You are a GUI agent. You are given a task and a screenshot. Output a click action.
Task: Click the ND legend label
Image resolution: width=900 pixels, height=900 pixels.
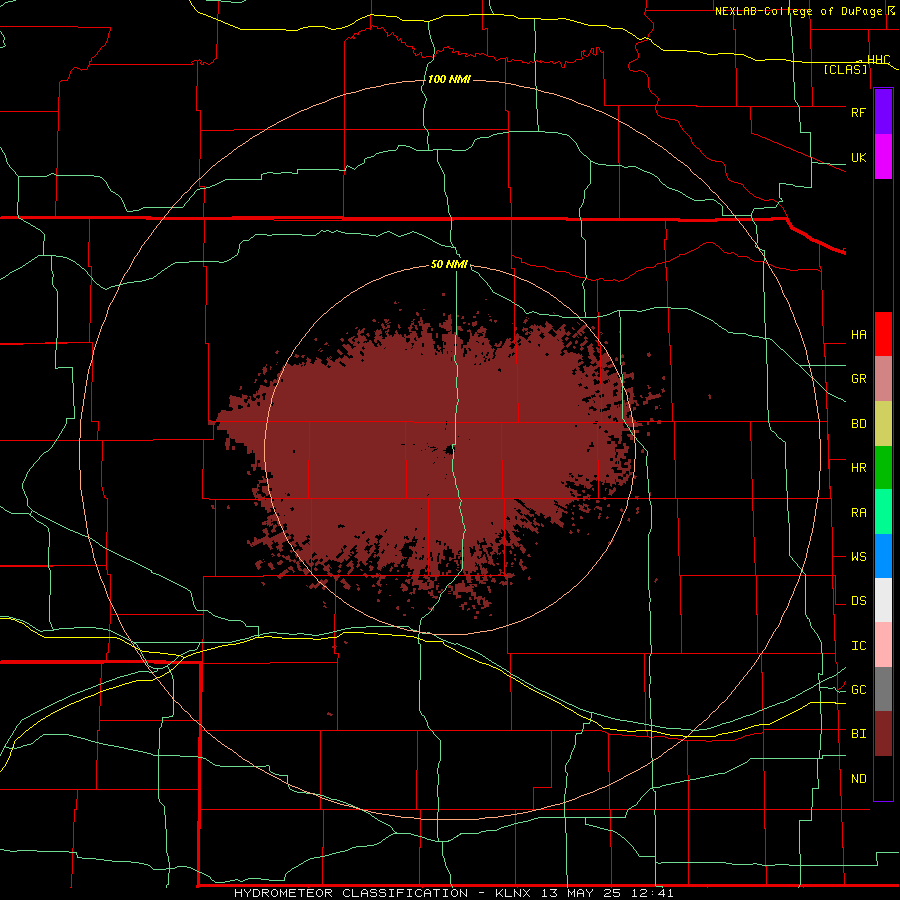pyautogui.click(x=858, y=779)
